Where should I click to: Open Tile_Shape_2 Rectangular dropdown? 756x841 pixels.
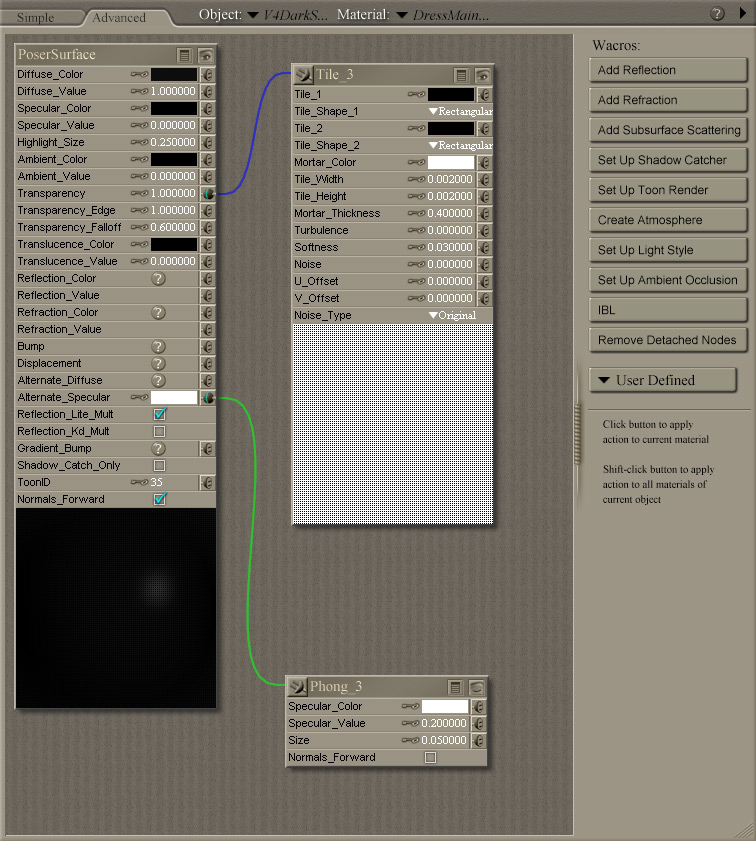click(461, 145)
